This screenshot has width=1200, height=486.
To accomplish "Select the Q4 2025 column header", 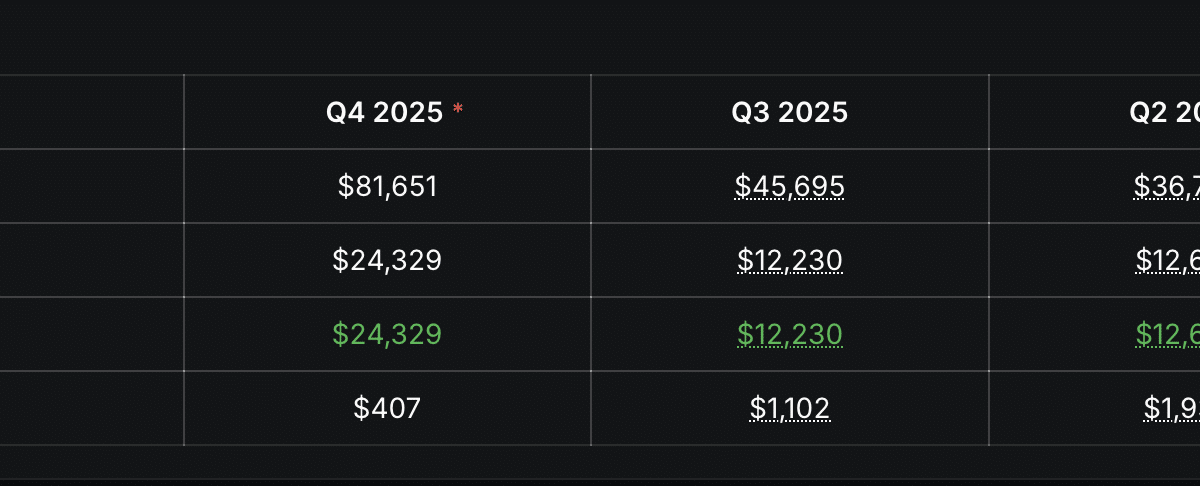I will (385, 113).
